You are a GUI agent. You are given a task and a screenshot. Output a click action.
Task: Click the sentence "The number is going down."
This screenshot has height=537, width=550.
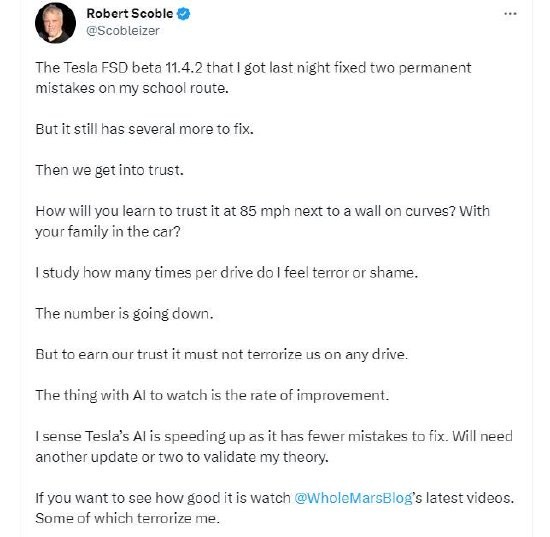pos(124,314)
